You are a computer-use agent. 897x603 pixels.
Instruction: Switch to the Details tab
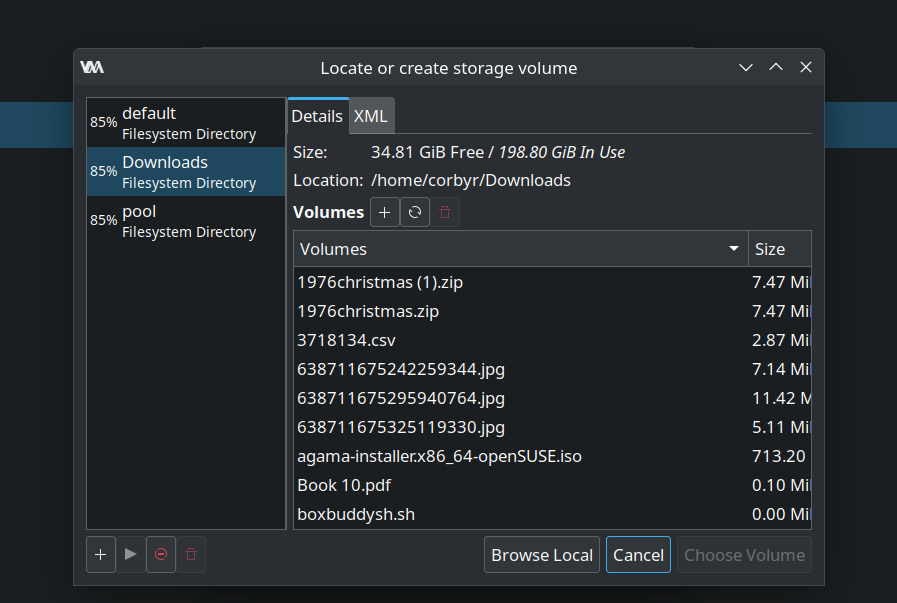[317, 116]
